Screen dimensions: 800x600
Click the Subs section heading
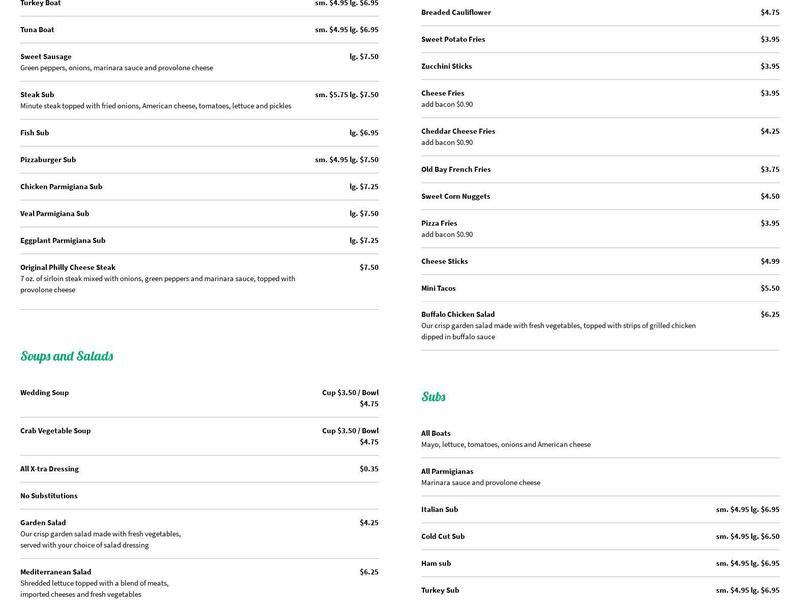click(433, 397)
